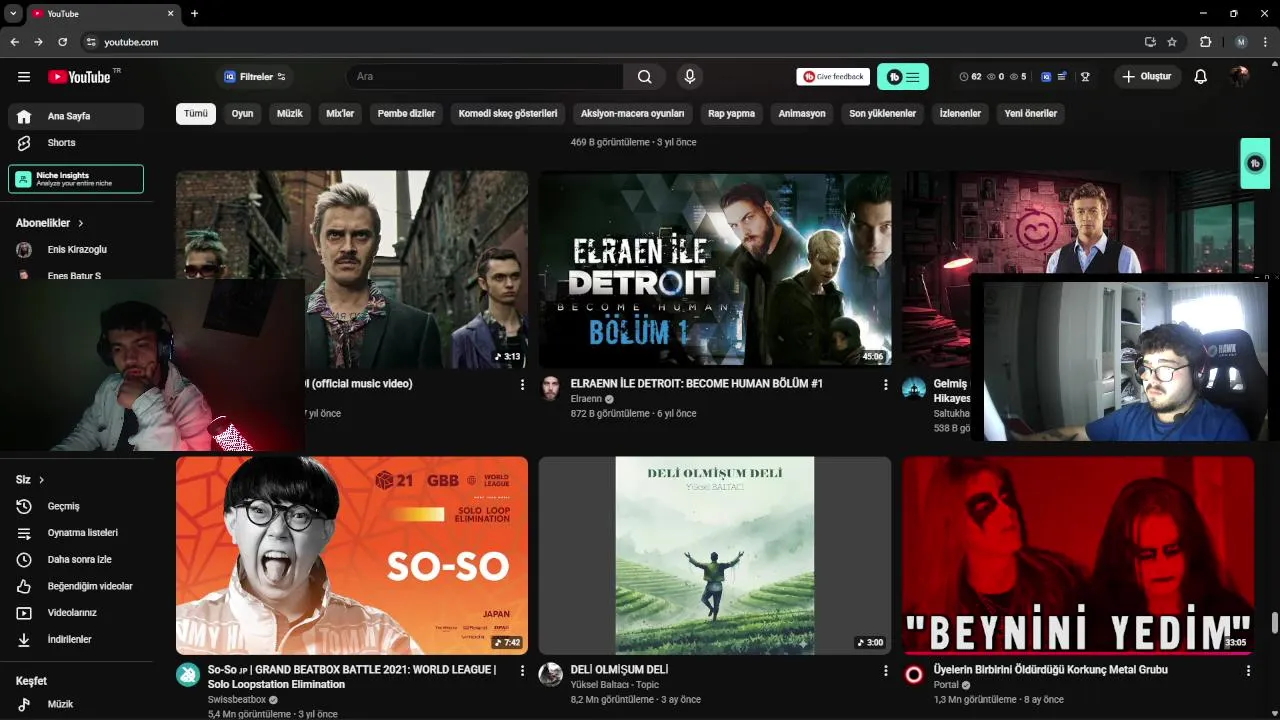
Task: Click the blue vidIQ IQ badge in the header
Action: tap(1046, 77)
